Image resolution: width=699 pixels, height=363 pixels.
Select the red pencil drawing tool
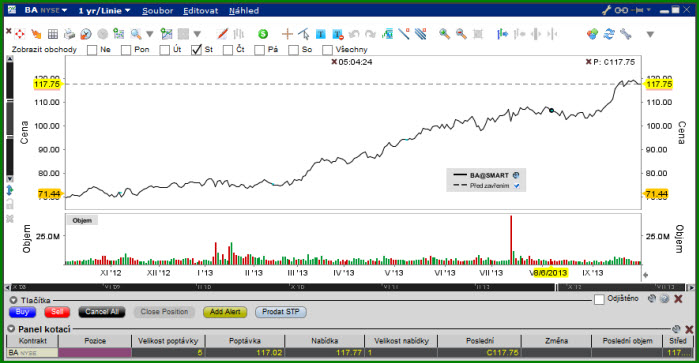point(222,34)
